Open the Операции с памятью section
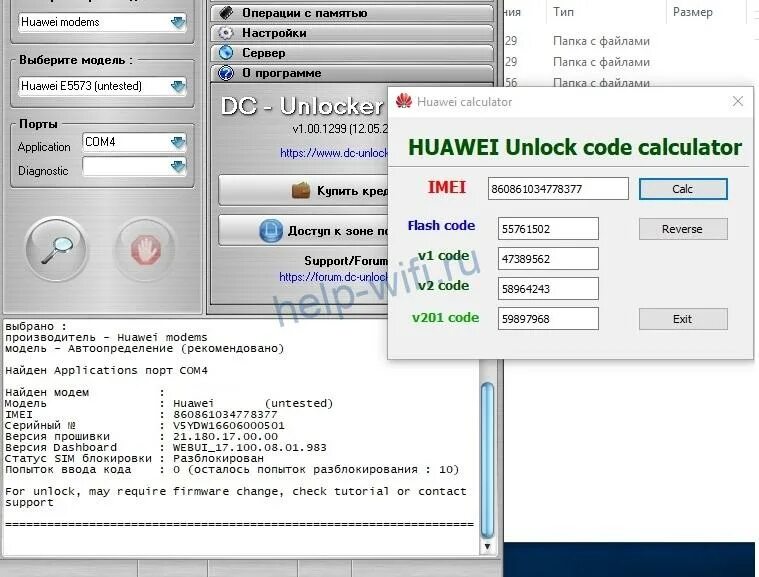The height and width of the screenshot is (577, 759). pyautogui.click(x=352, y=13)
